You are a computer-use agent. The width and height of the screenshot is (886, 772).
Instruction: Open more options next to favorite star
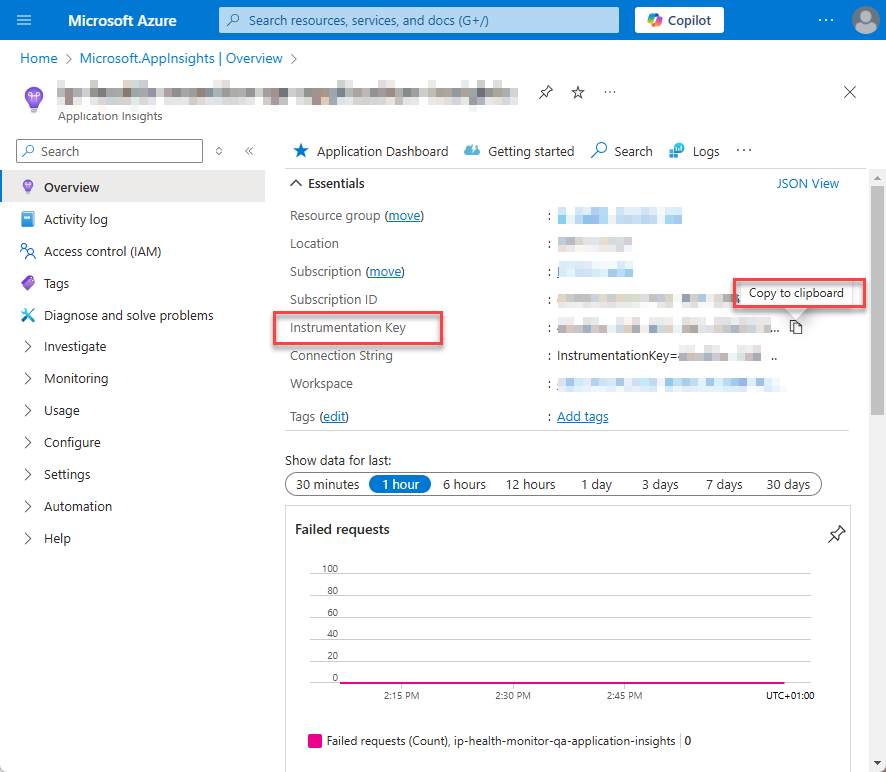pyautogui.click(x=610, y=92)
